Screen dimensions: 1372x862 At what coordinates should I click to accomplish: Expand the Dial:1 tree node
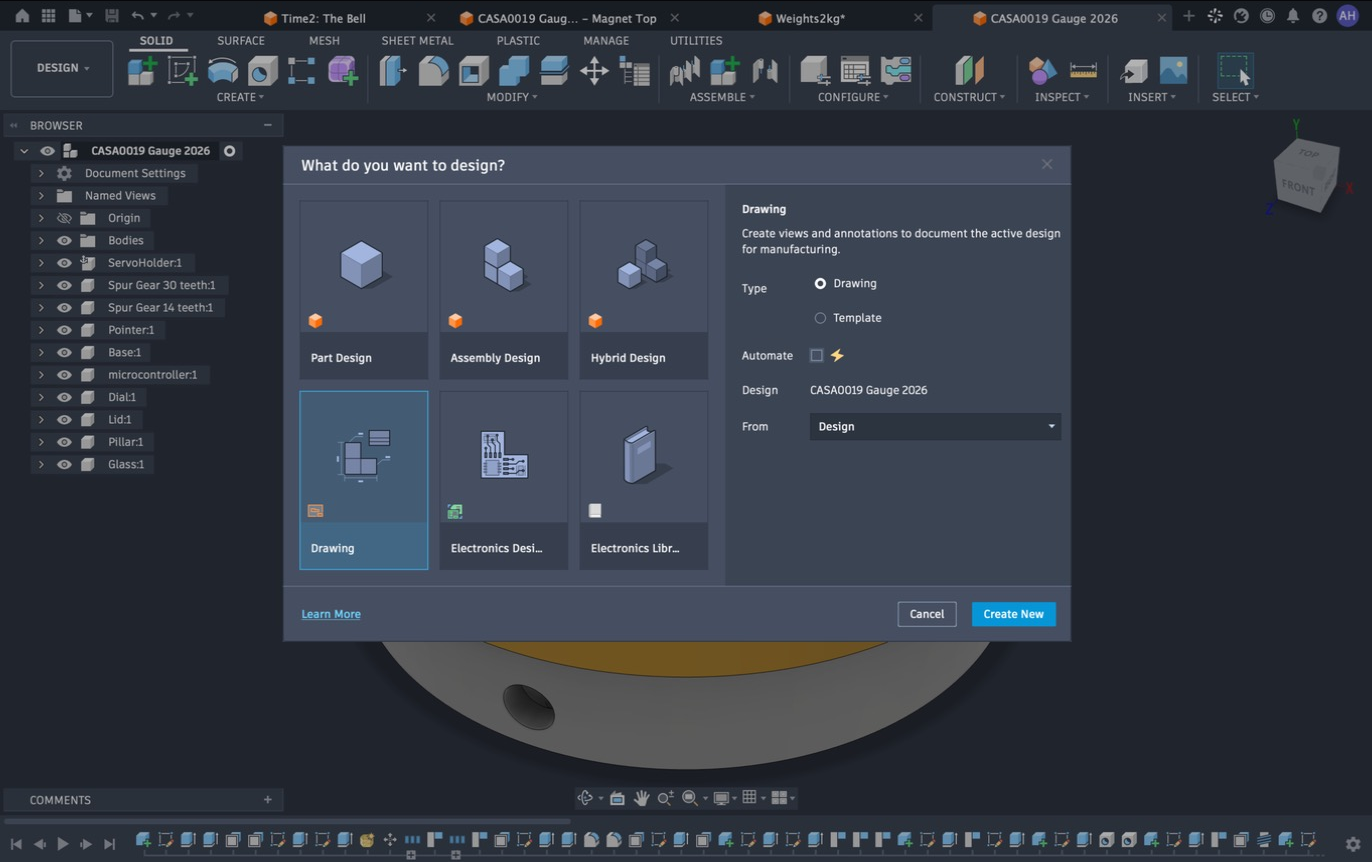click(41, 397)
